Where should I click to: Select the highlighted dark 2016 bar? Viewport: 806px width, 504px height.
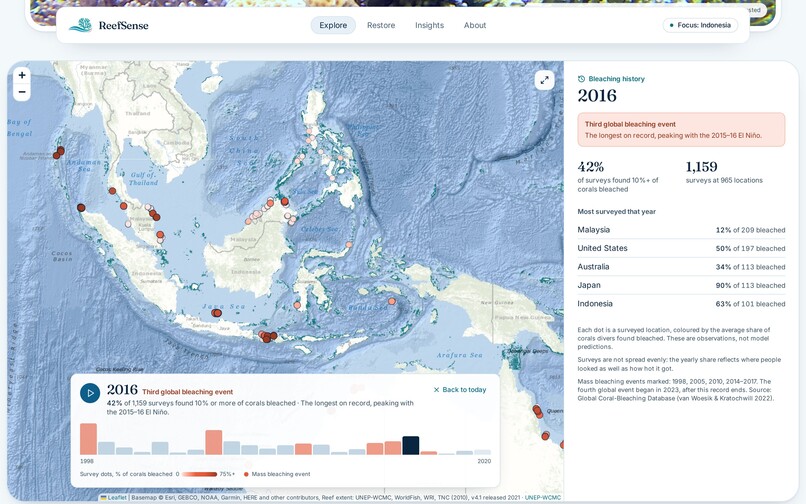[x=411, y=445]
